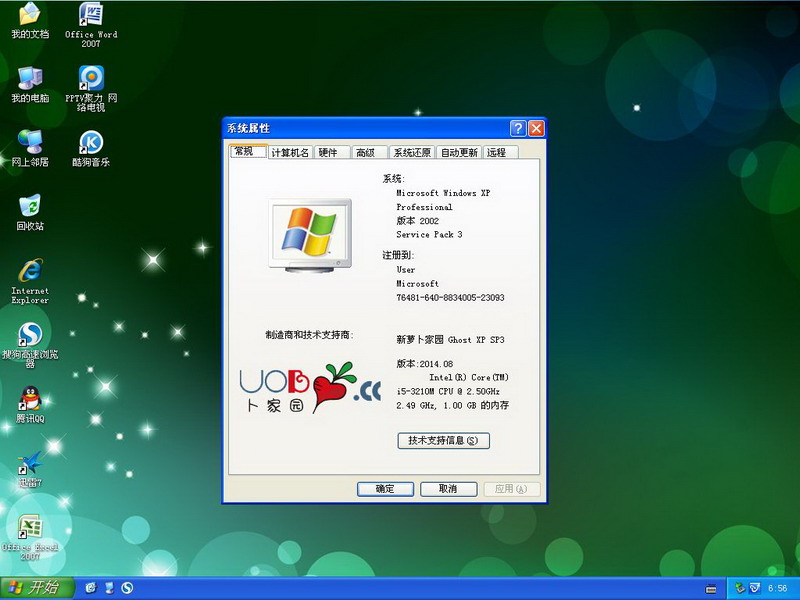This screenshot has height=600, width=800.
Task: Switch to the 常规 tab
Action: click(x=248, y=152)
